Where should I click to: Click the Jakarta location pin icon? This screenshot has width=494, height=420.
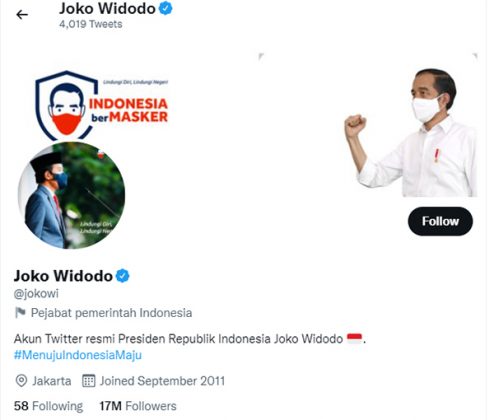(x=21, y=381)
